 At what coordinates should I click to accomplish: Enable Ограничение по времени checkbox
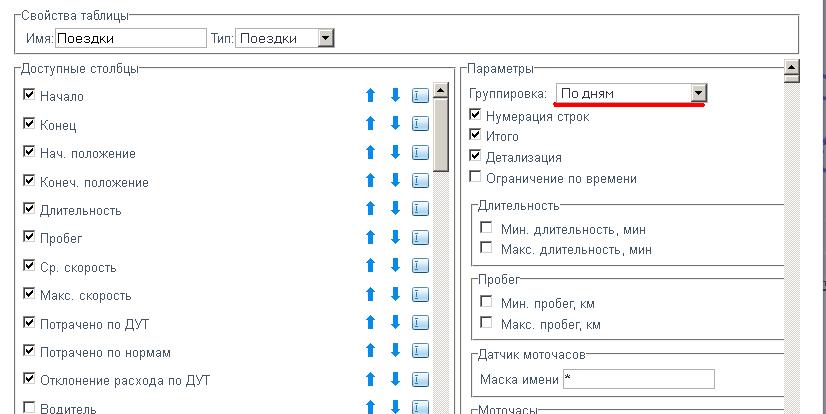pyautogui.click(x=475, y=176)
